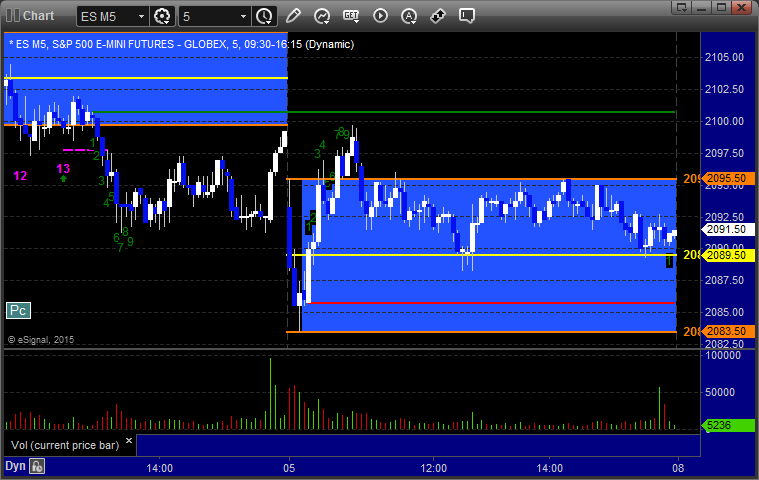759x480 pixels.
Task: Click the chart title ES M5 S&P 500 text
Action: pos(182,44)
